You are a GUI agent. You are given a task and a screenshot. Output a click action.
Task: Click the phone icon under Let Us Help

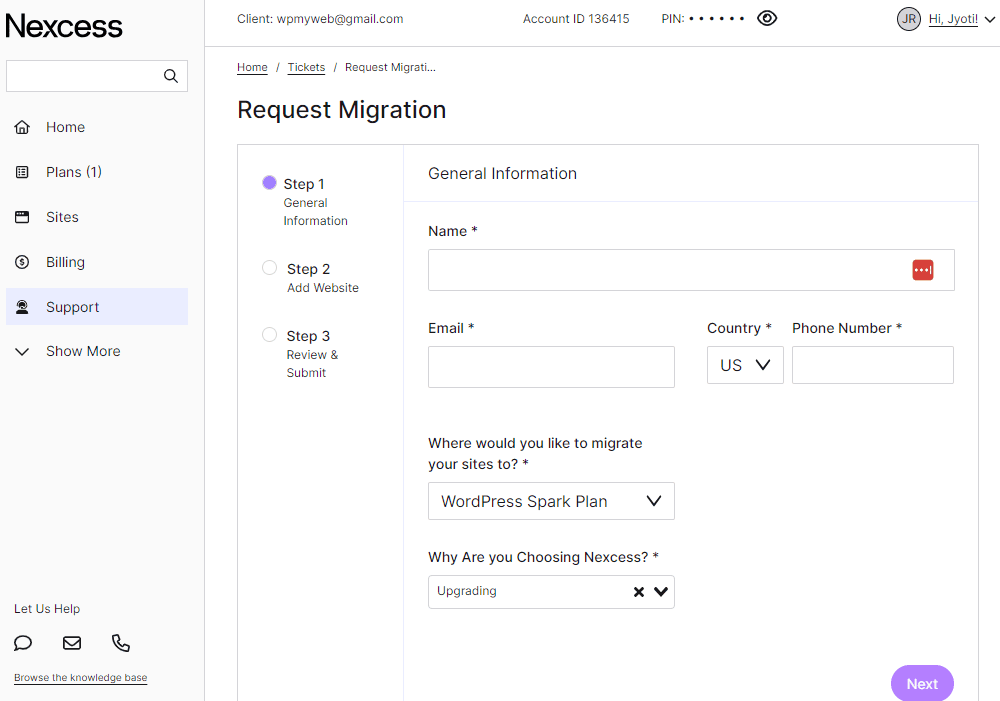pyautogui.click(x=120, y=643)
